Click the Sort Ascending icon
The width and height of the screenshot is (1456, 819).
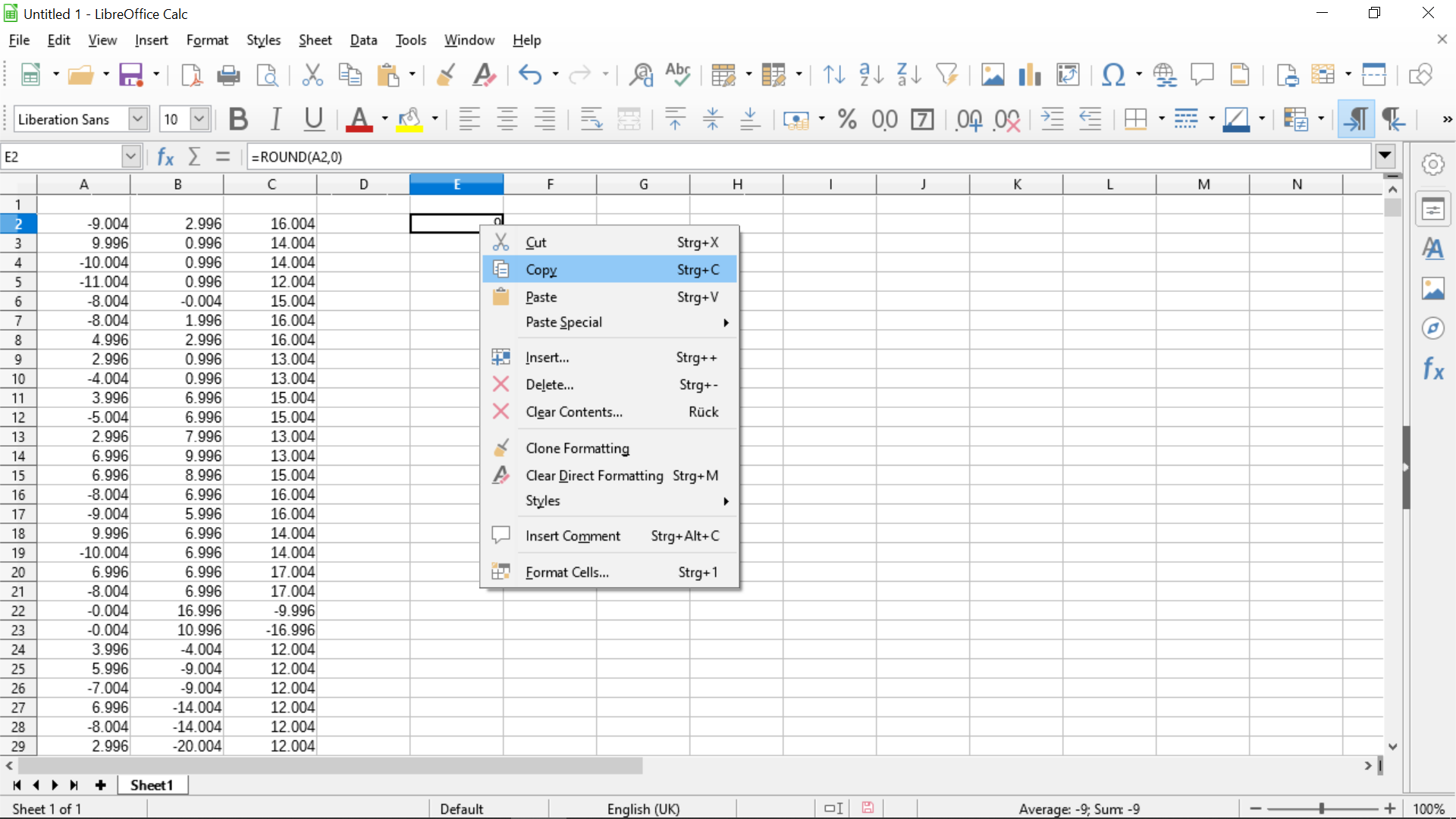pos(871,74)
